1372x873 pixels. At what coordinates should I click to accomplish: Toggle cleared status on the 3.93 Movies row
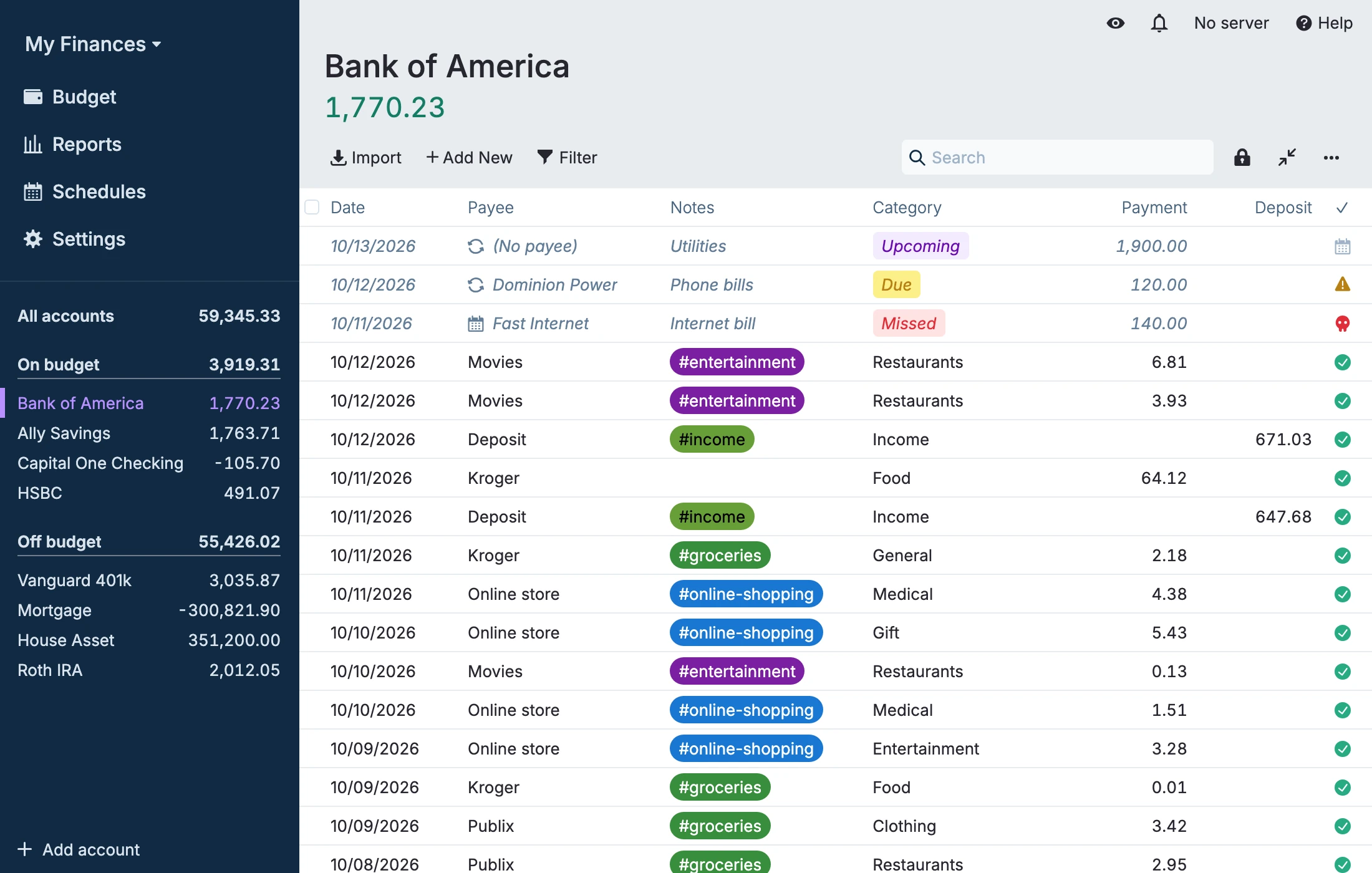click(1342, 401)
